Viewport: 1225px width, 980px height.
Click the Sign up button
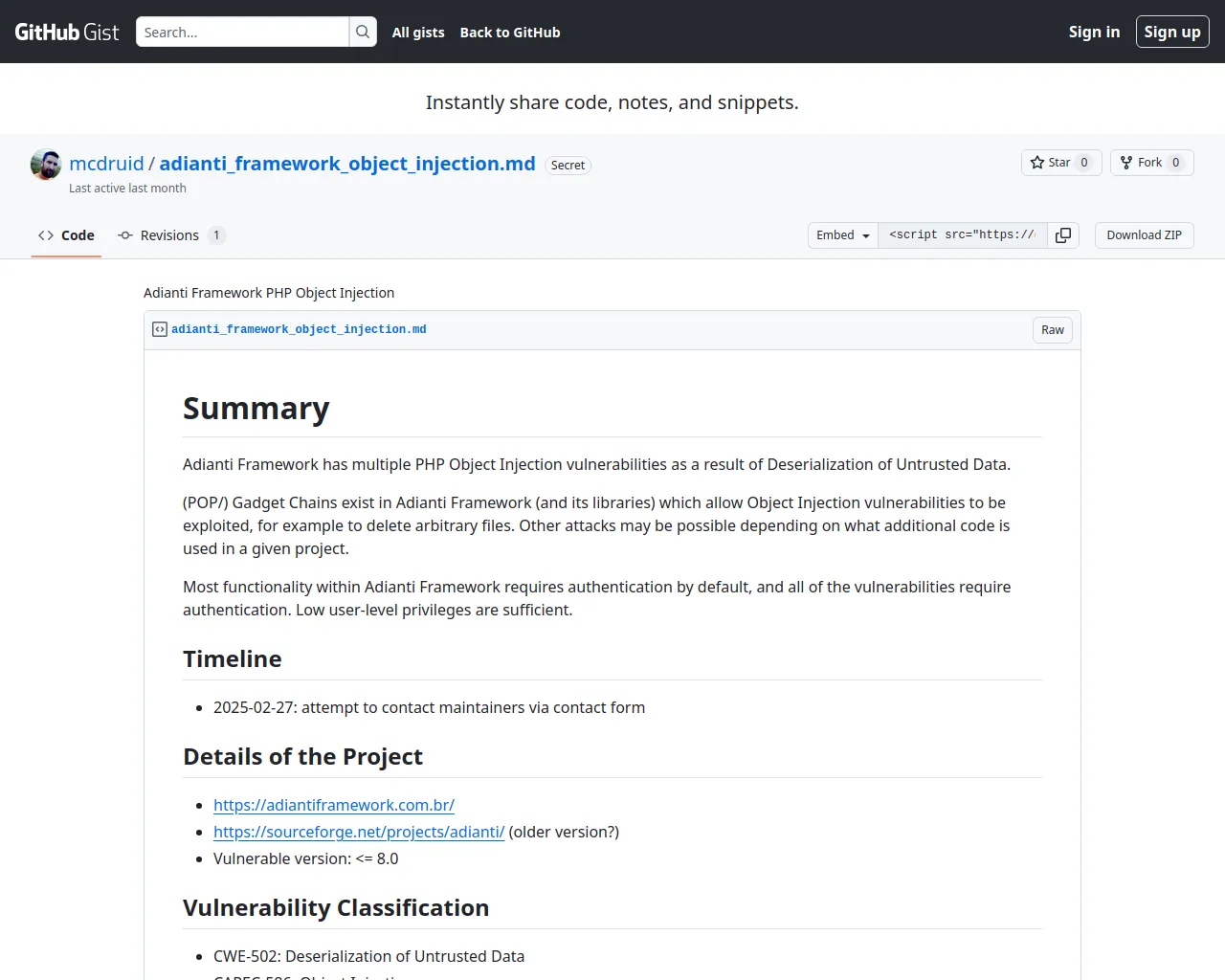pyautogui.click(x=1172, y=32)
